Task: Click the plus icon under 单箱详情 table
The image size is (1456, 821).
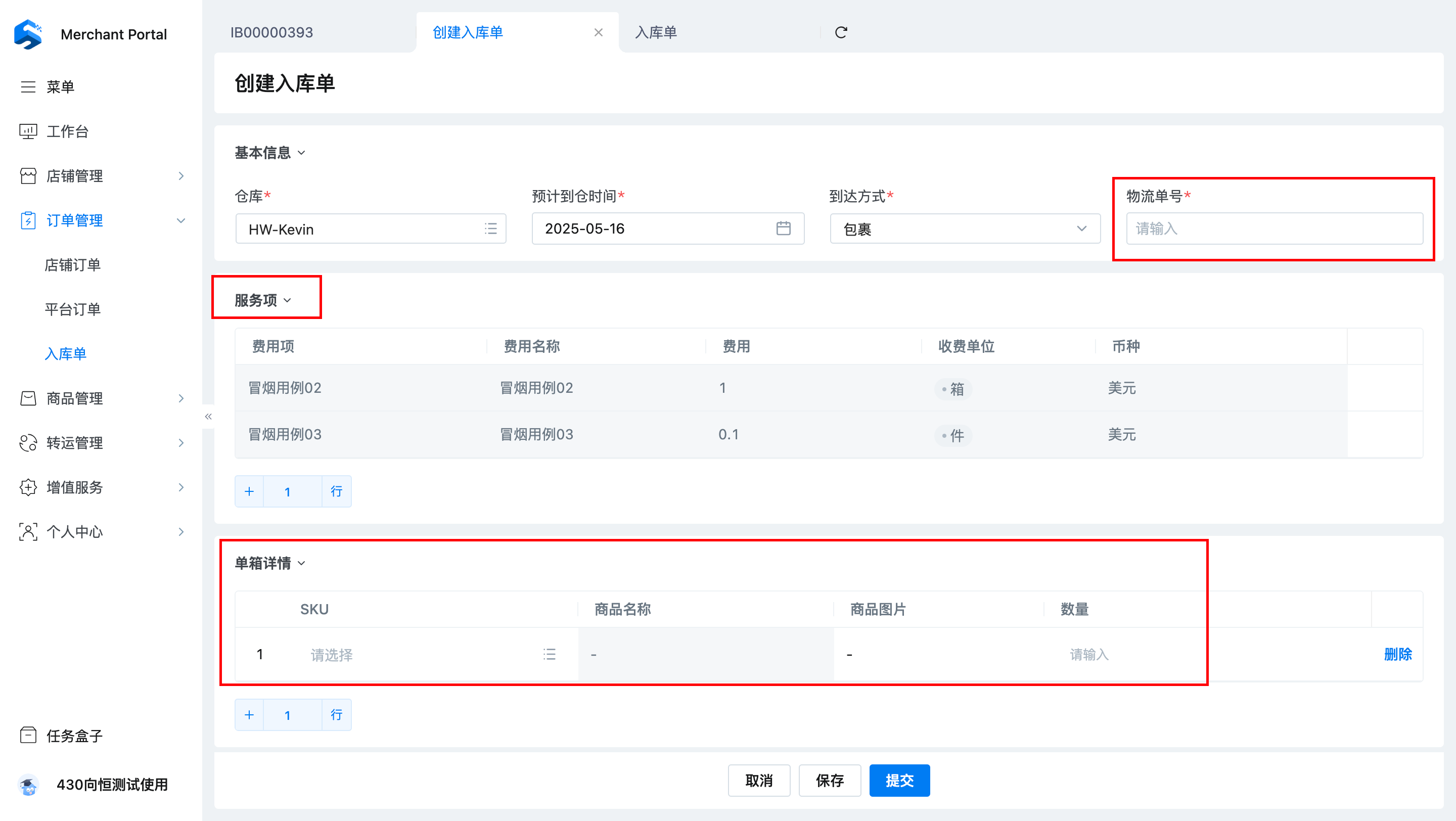Action: point(249,715)
